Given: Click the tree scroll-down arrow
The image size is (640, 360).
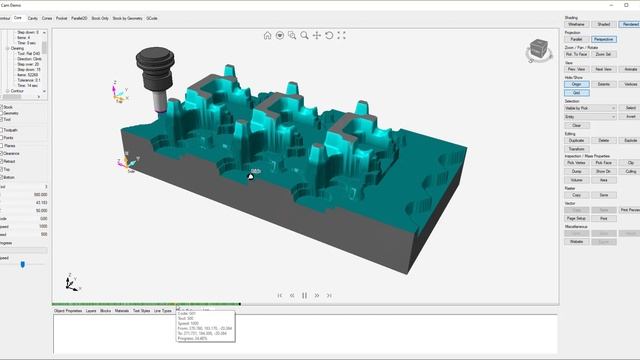Looking at the screenshot, I should (x=44, y=91).
